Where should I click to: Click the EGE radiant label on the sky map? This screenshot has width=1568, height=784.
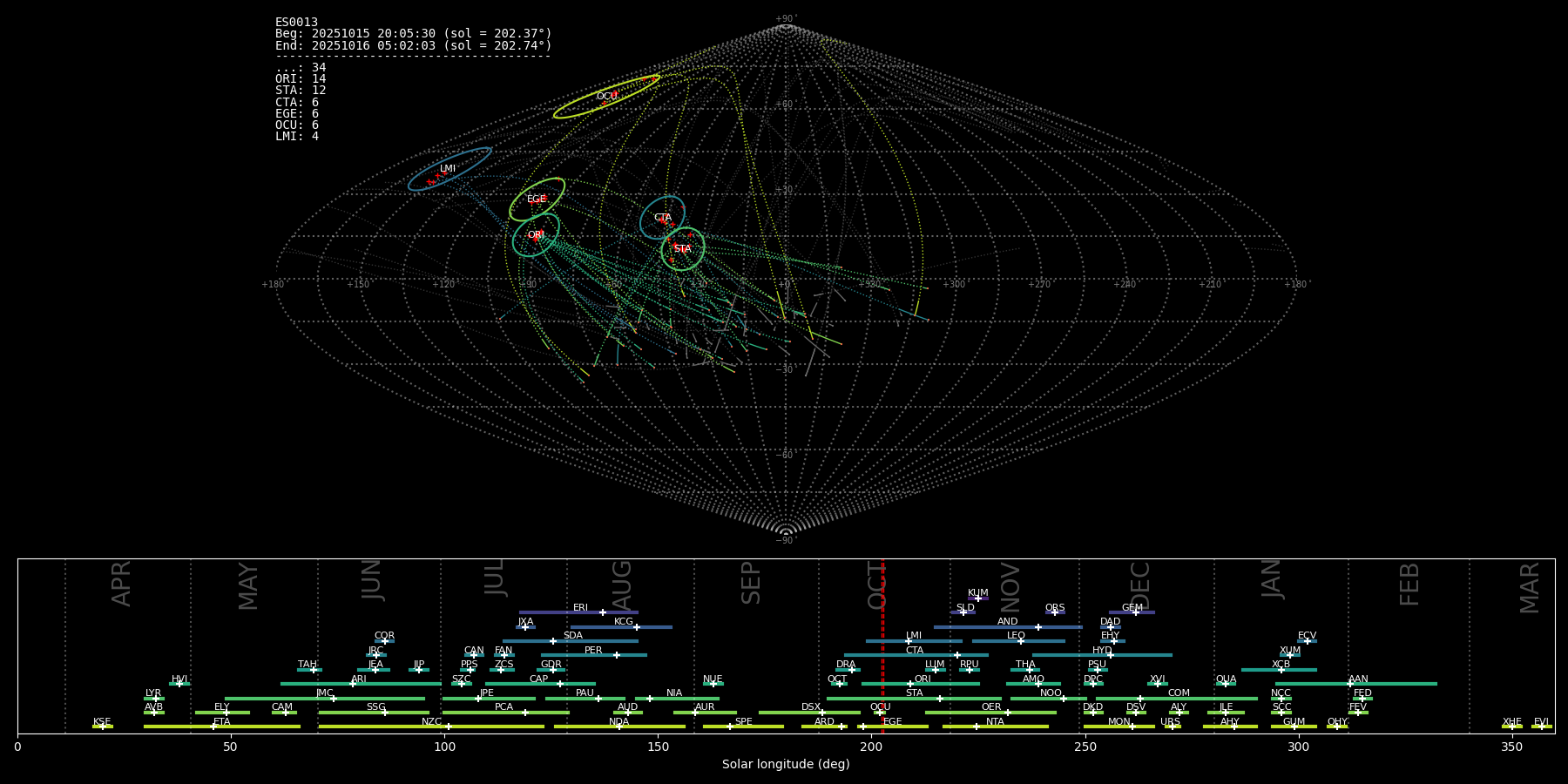pos(536,199)
